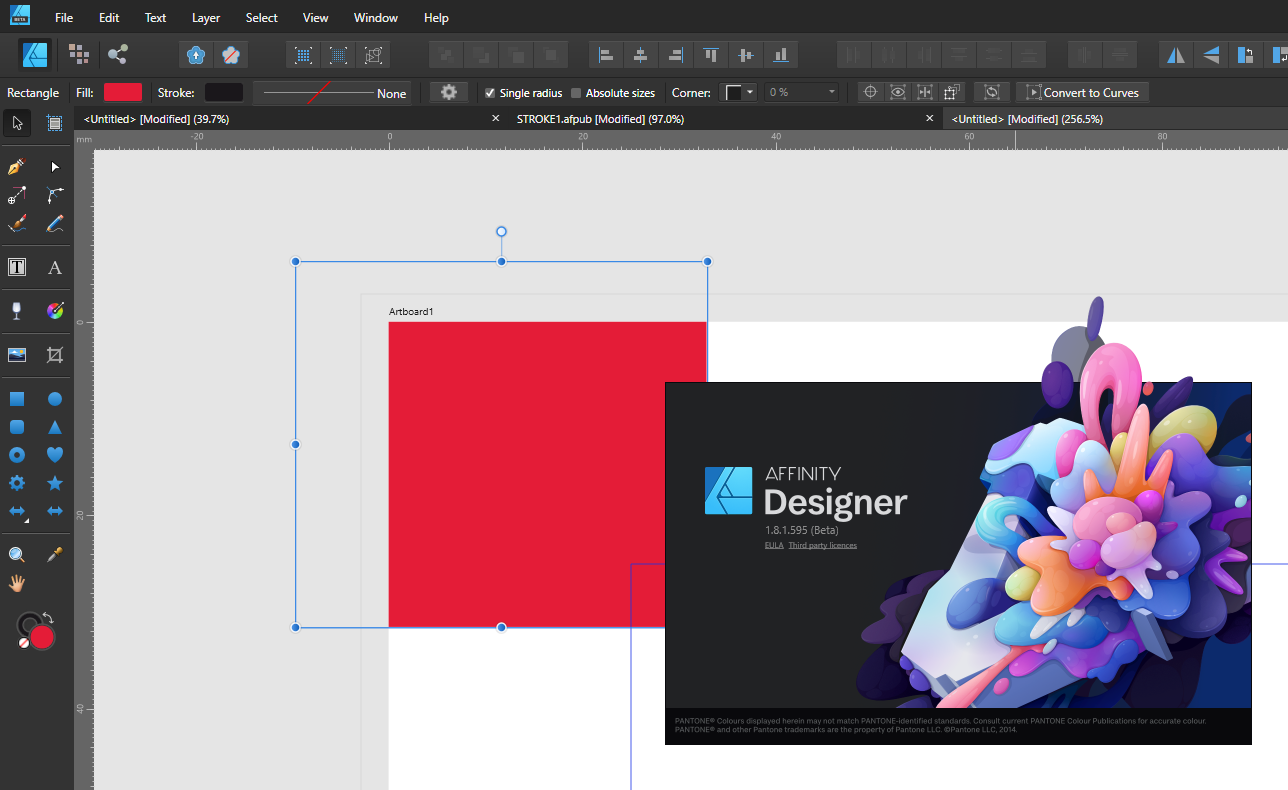Viewport: 1288px width, 790px height.
Task: Open the Text menu
Action: coord(155,18)
